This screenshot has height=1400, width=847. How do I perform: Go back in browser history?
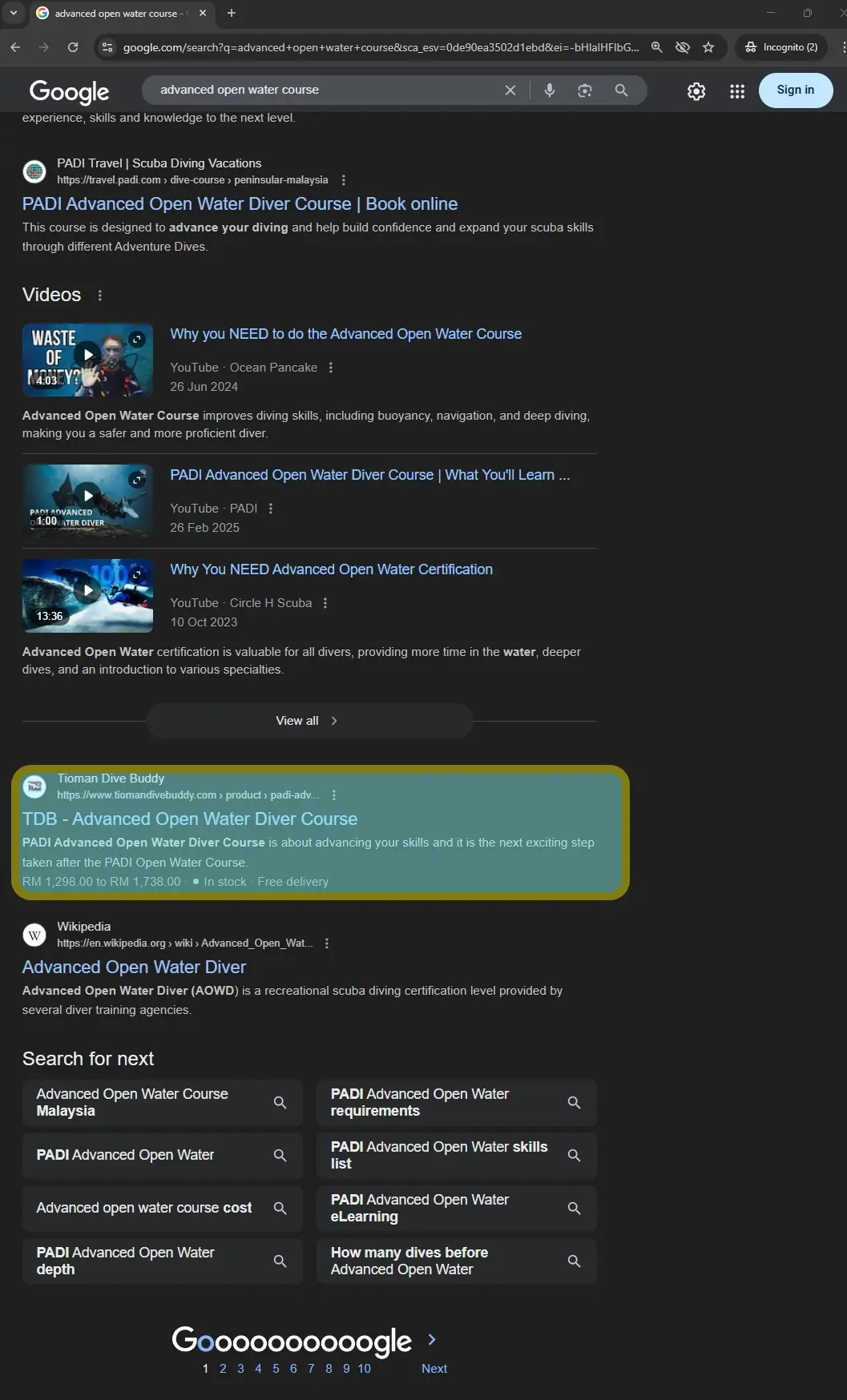click(15, 47)
